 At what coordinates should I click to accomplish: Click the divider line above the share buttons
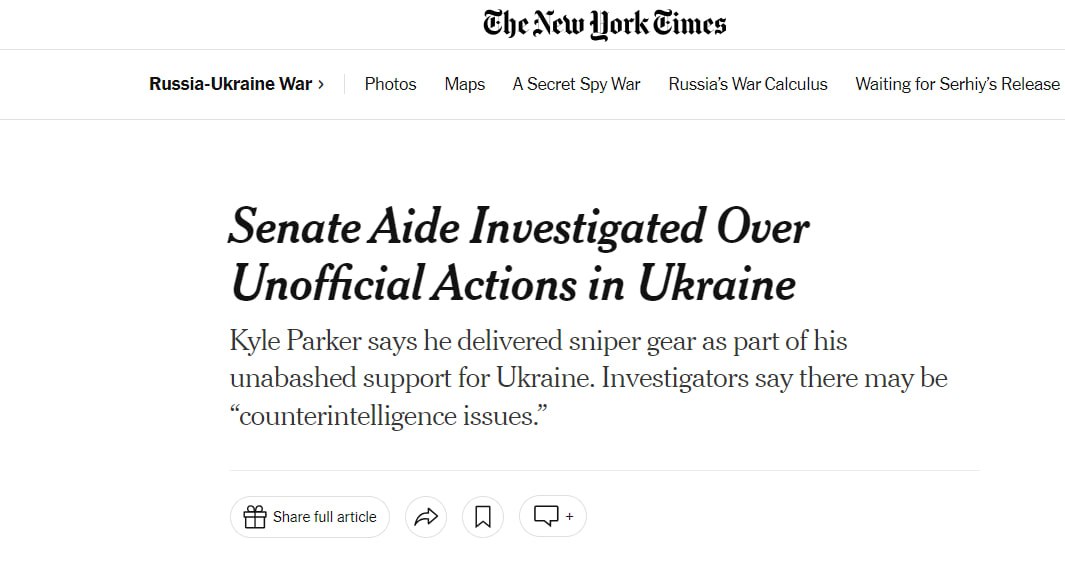point(604,470)
